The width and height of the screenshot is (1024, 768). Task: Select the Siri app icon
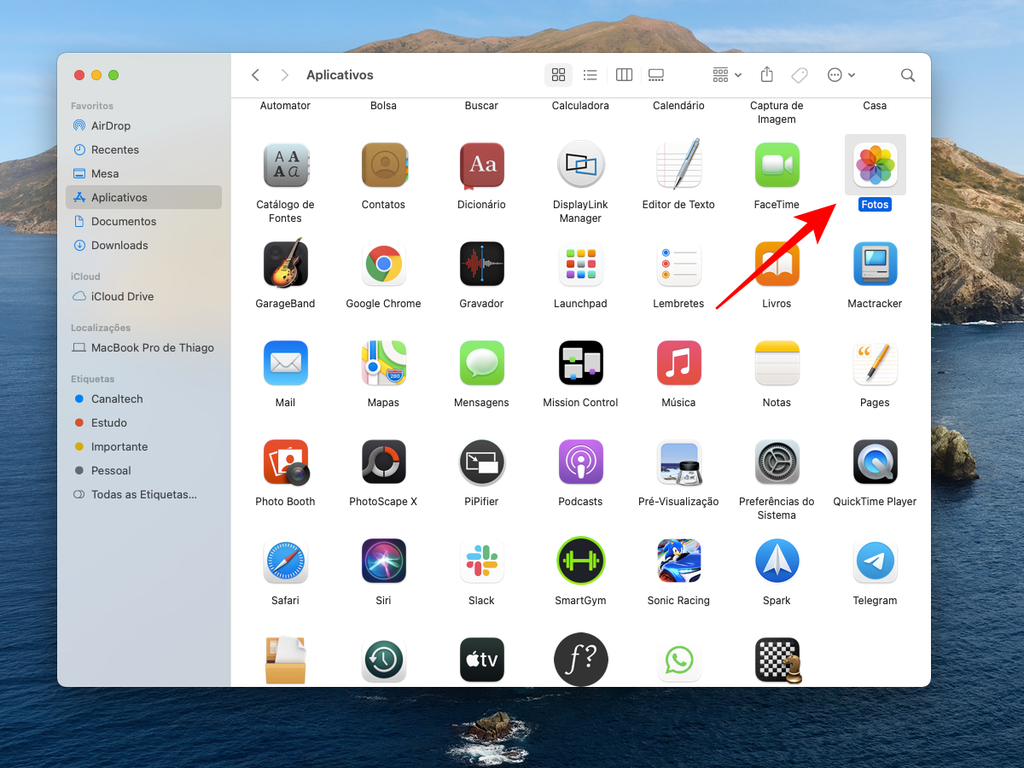click(x=383, y=561)
